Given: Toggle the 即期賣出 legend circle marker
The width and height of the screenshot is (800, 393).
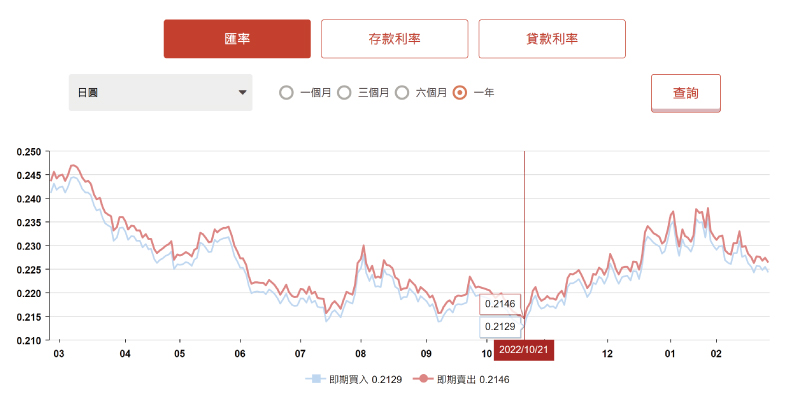Looking at the screenshot, I should click(x=424, y=379).
